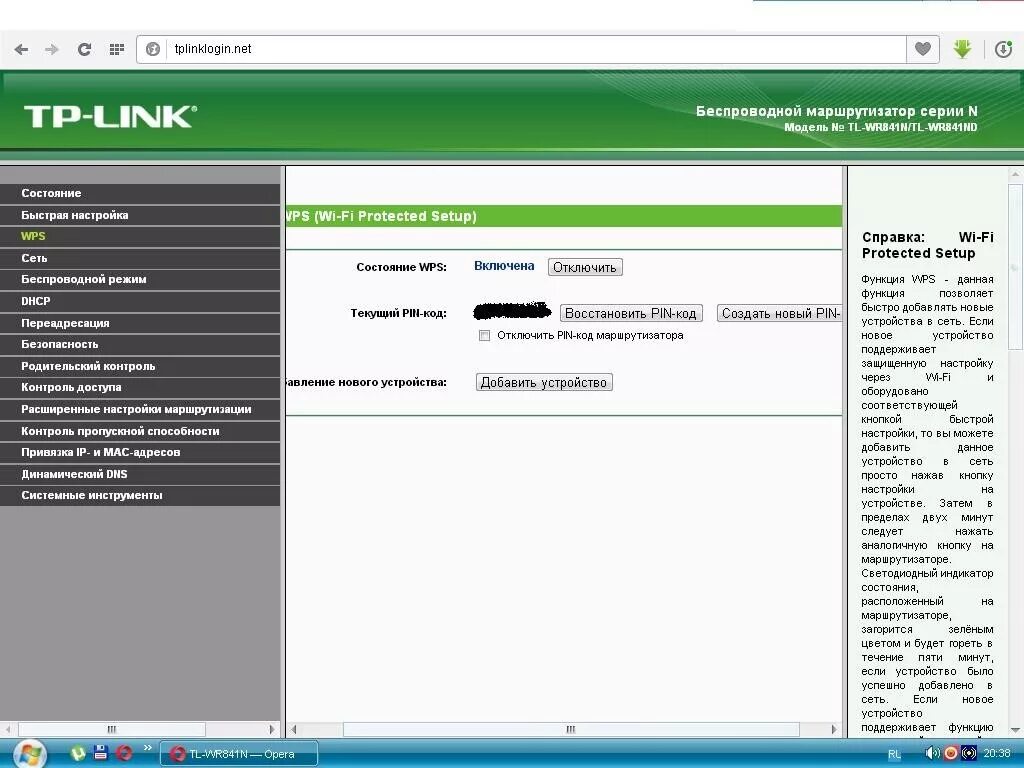Open Переадресация menu section
This screenshot has height=768, width=1024.
140,323
